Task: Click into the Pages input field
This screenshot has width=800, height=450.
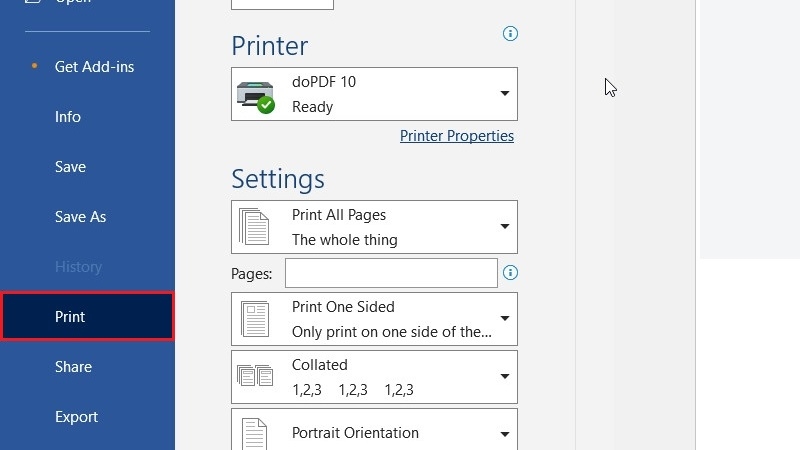Action: pyautogui.click(x=391, y=273)
